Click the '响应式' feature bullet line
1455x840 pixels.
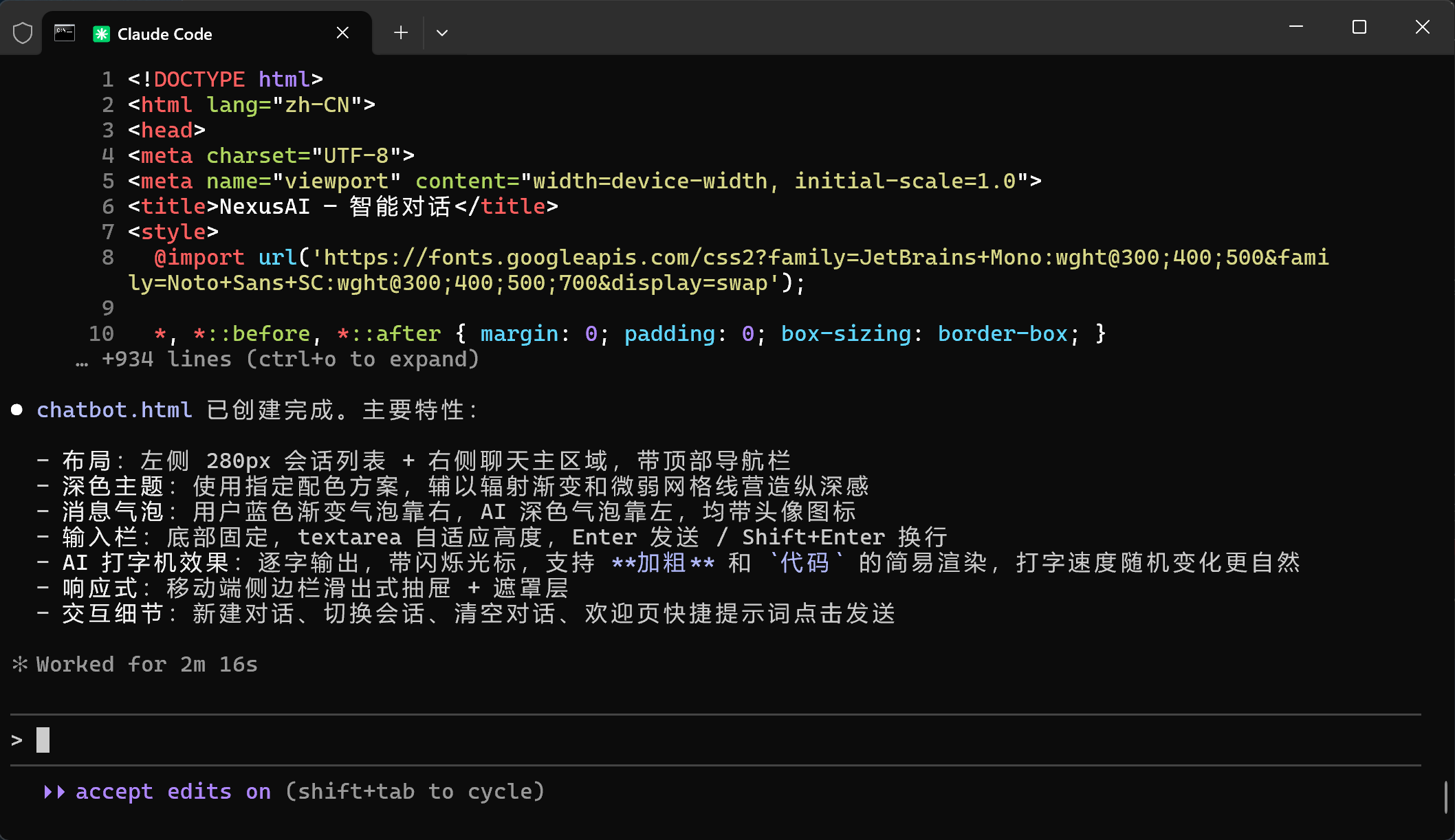click(x=303, y=588)
